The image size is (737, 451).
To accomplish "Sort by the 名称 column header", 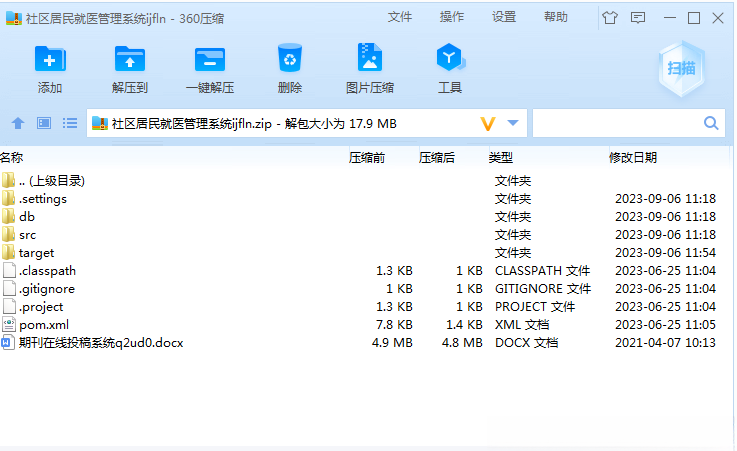I will tap(12, 157).
